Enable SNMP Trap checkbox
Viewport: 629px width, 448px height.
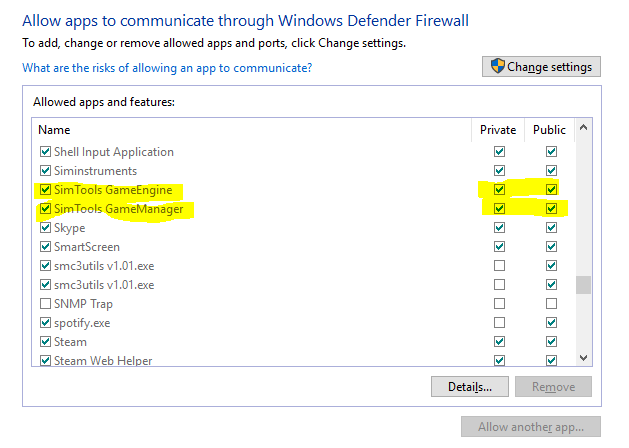coord(45,304)
